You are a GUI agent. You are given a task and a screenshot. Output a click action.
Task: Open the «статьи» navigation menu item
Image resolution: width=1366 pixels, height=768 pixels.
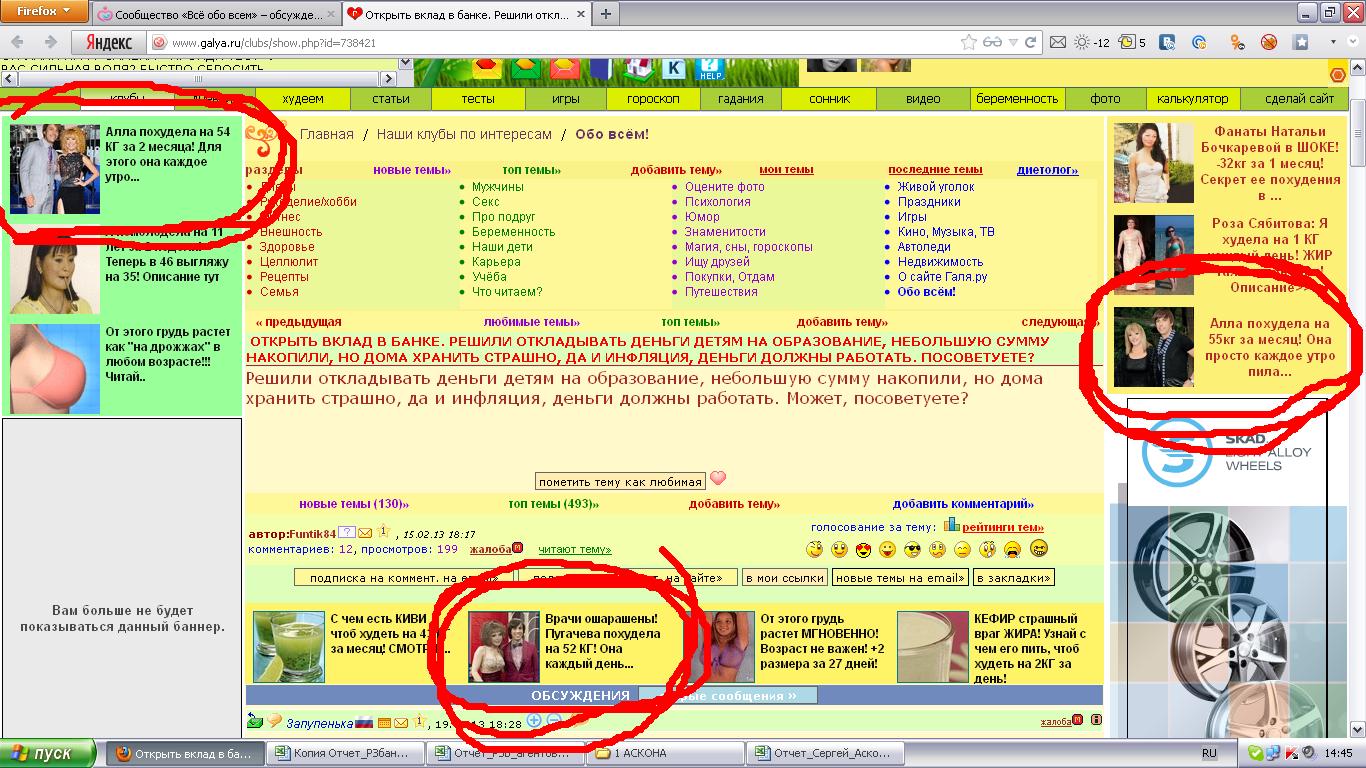pos(391,99)
